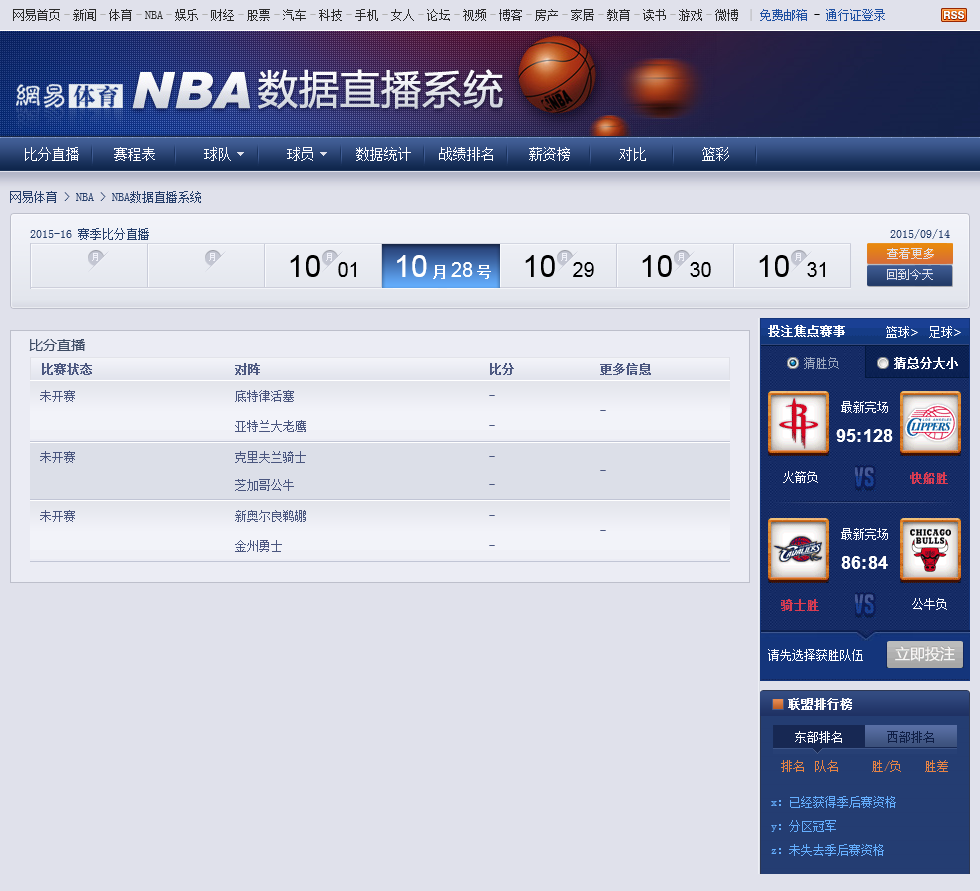
Task: Select the 10月01 date cell
Action: 323,266
